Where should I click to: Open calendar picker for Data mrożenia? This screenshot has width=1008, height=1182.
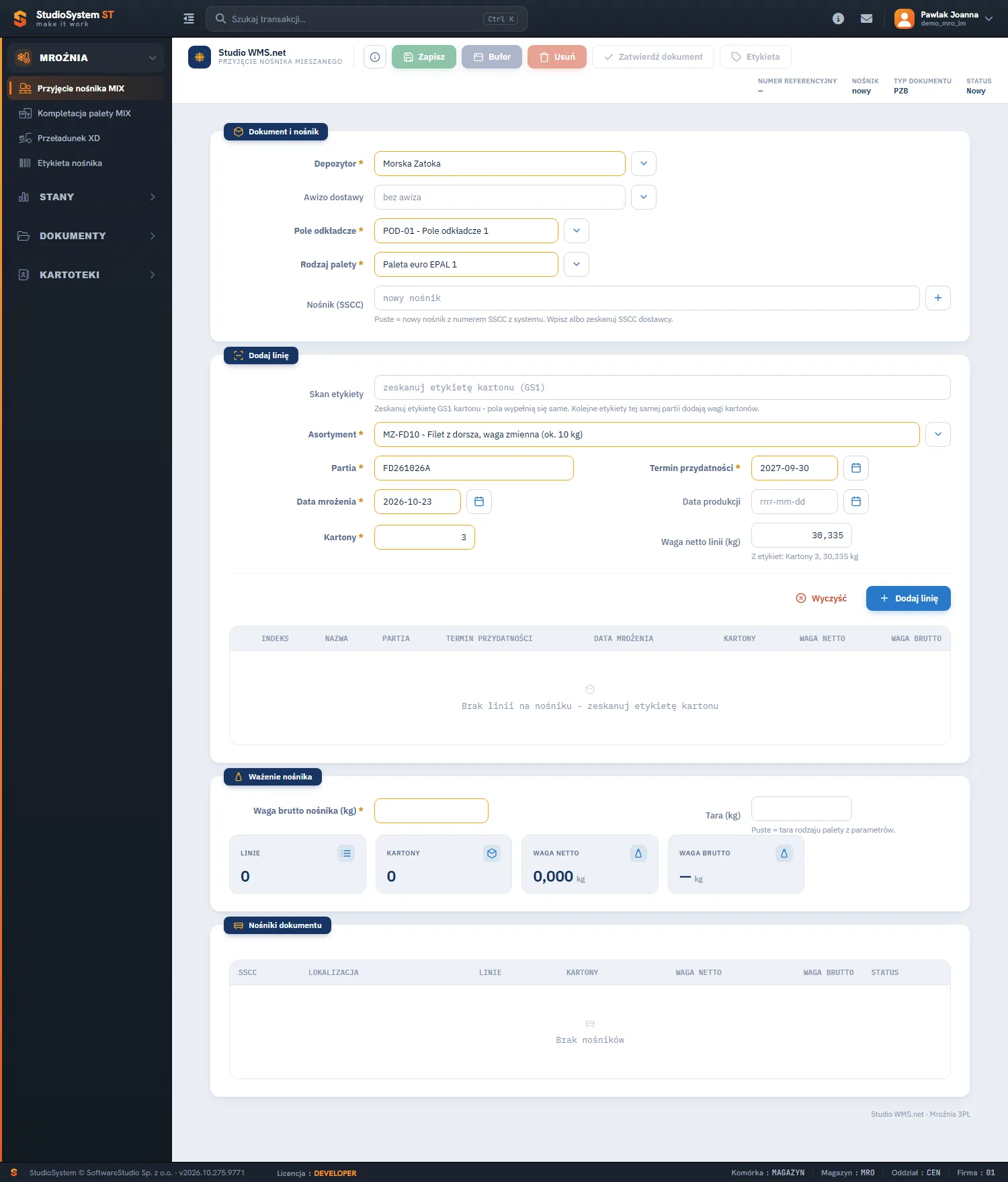coord(479,502)
